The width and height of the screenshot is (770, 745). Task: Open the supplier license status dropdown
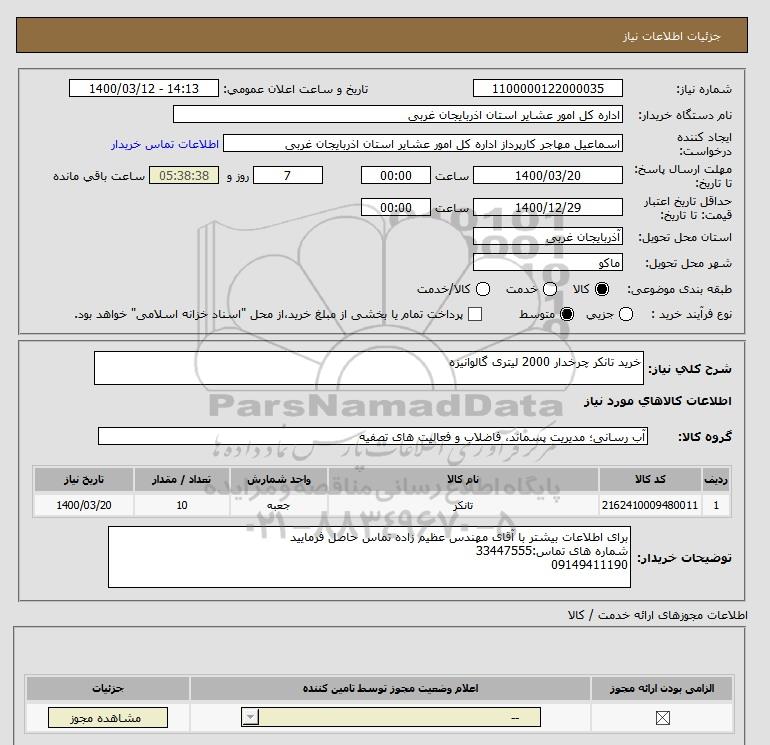391,717
